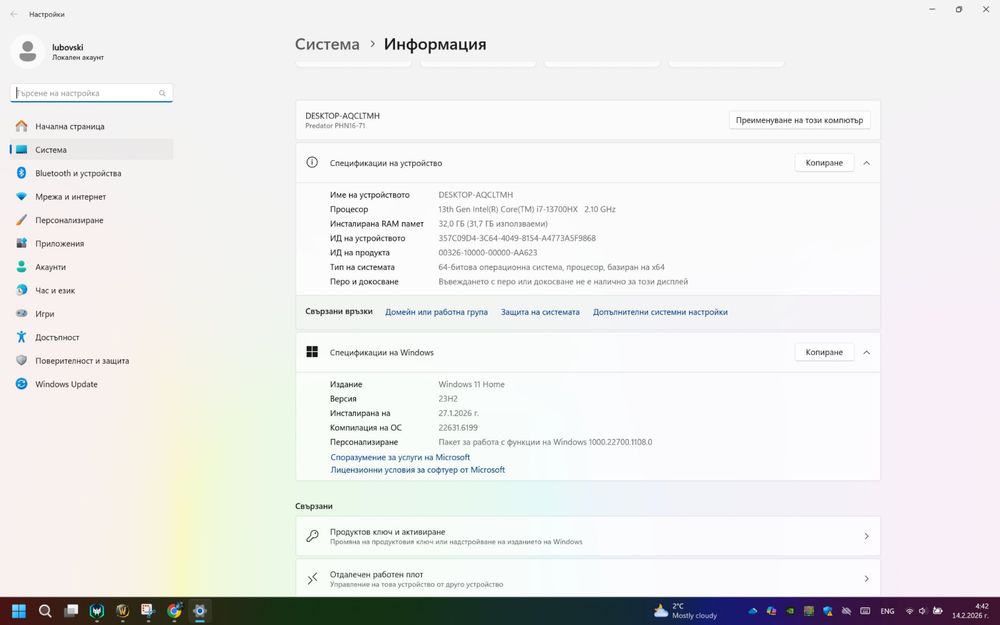This screenshot has height=625, width=1000.
Task: Open Продуктов ключ и активиране row
Action: pos(587,536)
